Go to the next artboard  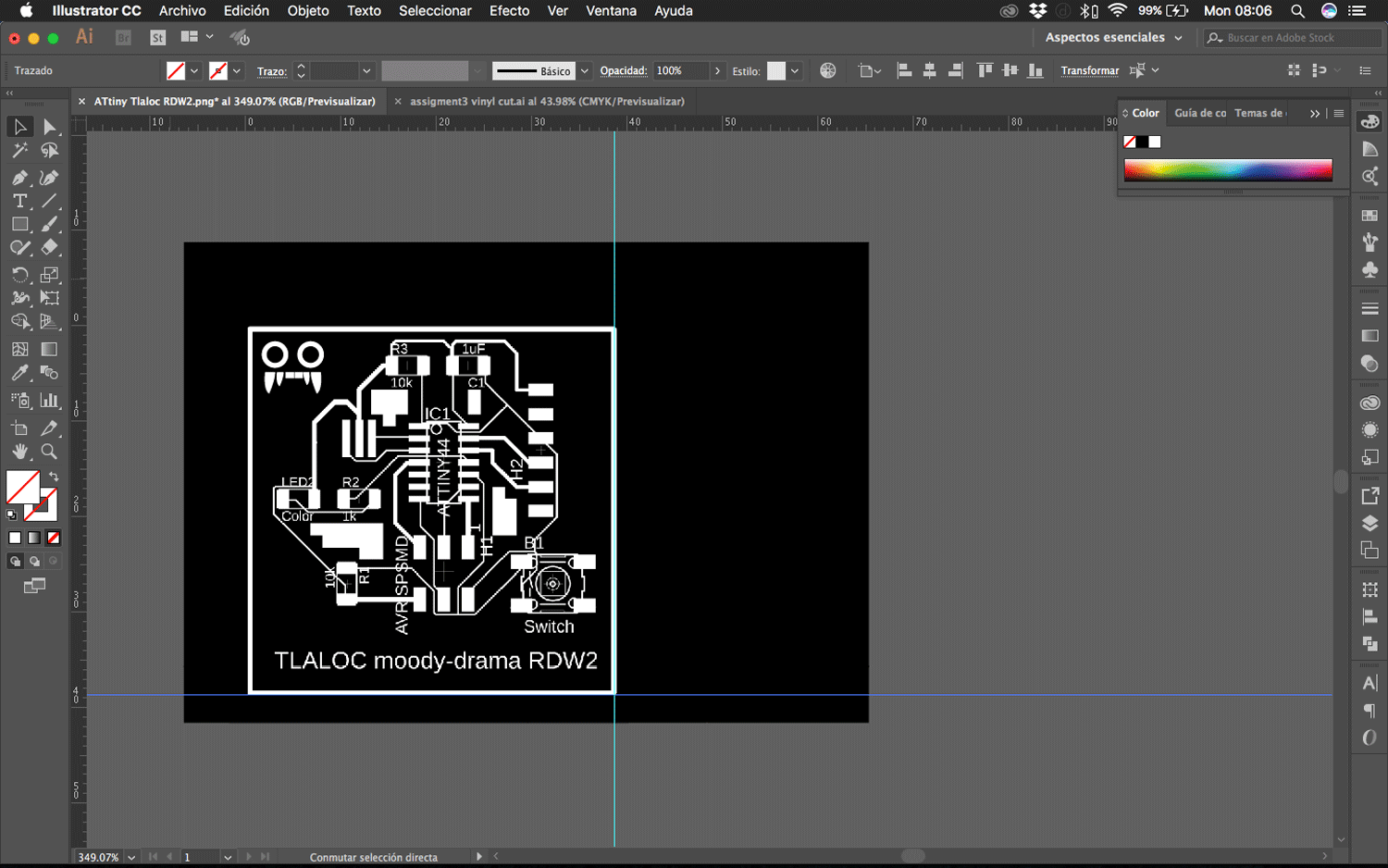click(248, 857)
